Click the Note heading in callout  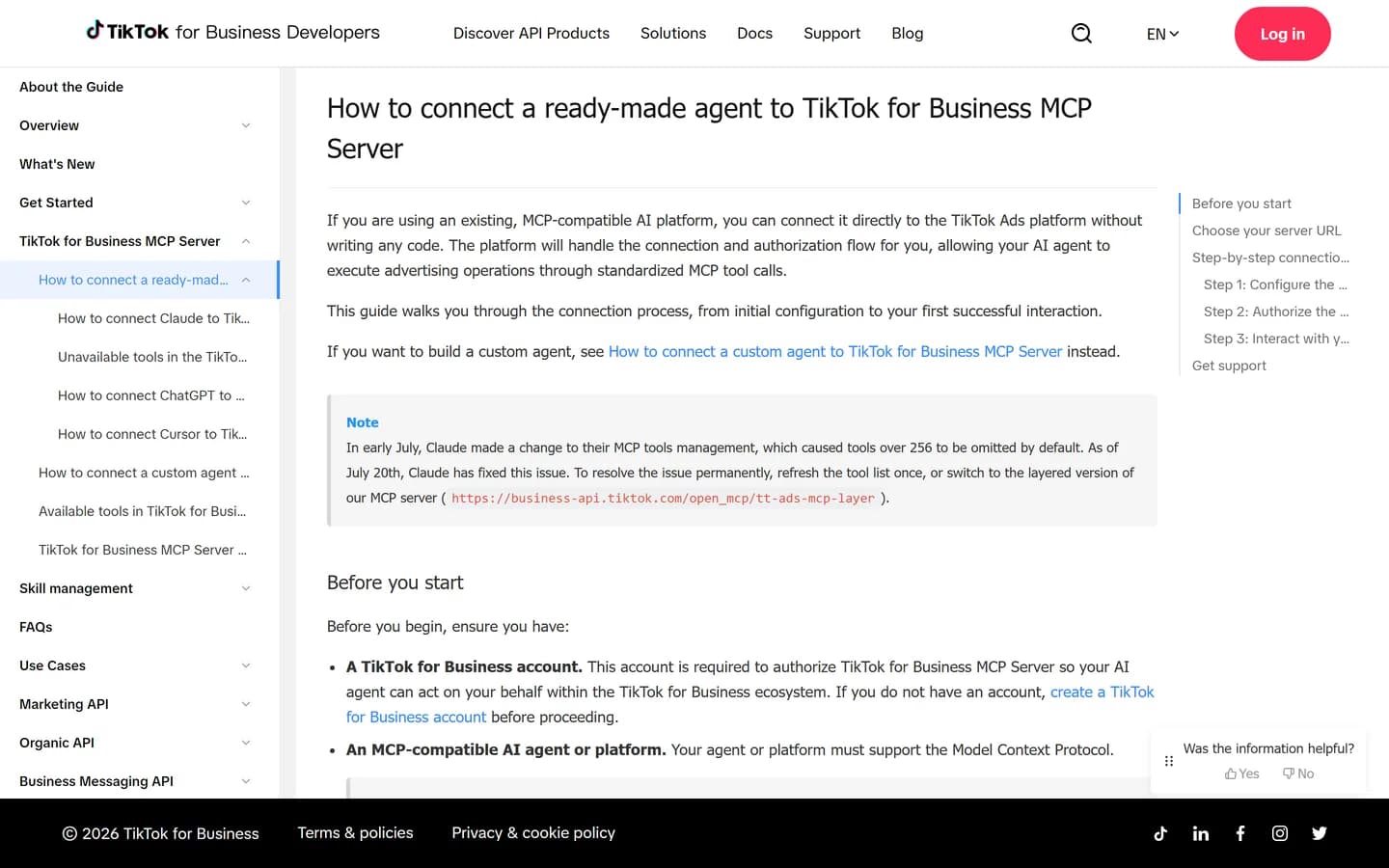pos(363,422)
